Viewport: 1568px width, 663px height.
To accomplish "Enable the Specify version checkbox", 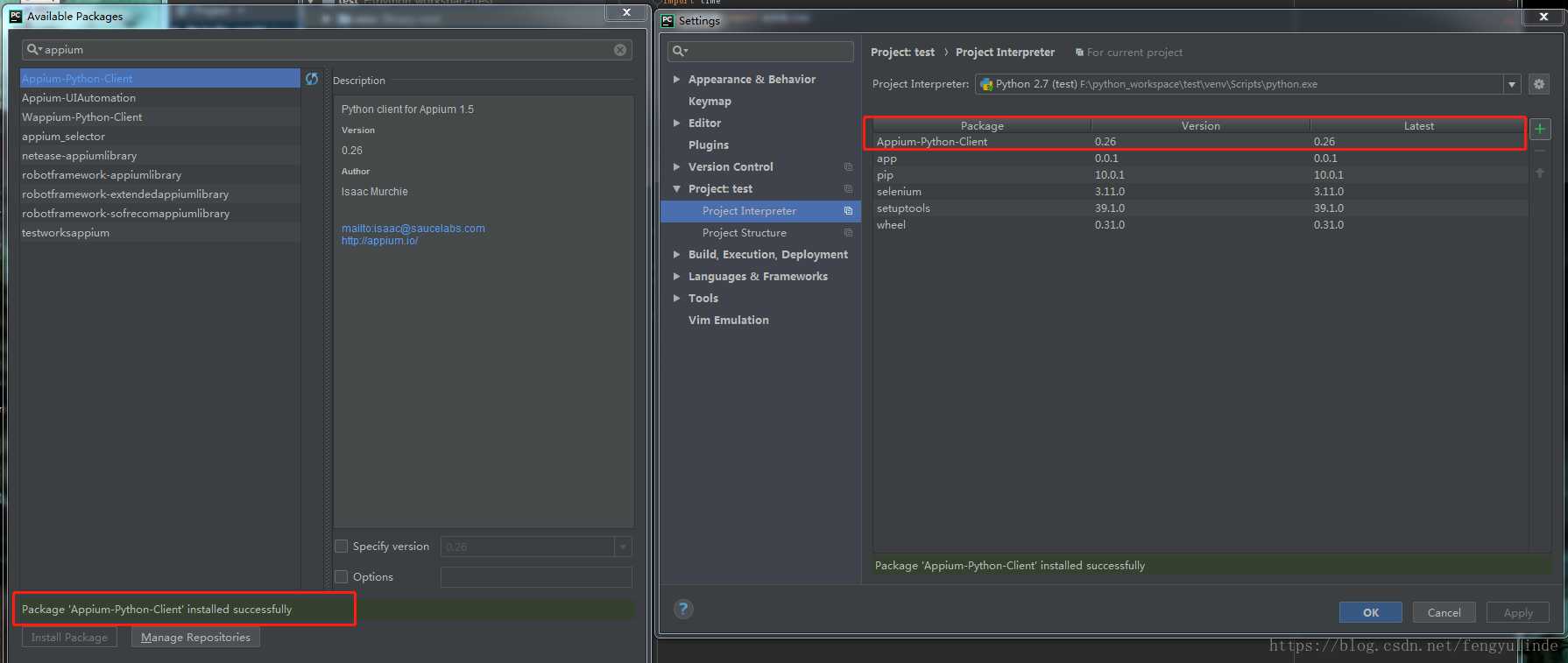I will 342,547.
